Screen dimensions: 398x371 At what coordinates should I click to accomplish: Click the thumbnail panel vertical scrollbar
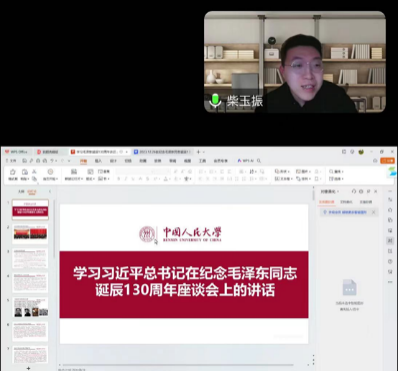[x=54, y=230]
